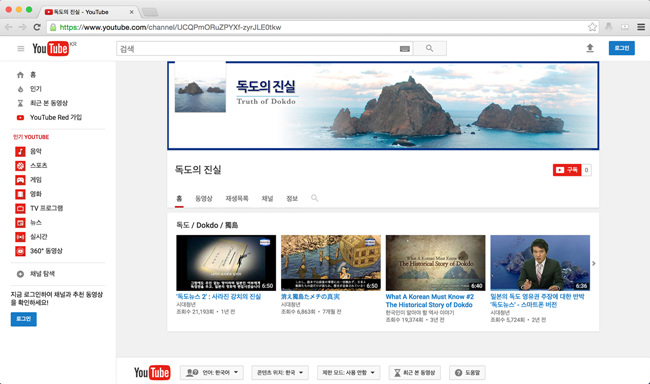
Task: Open the Chrome menu icon
Action: pos(641,27)
